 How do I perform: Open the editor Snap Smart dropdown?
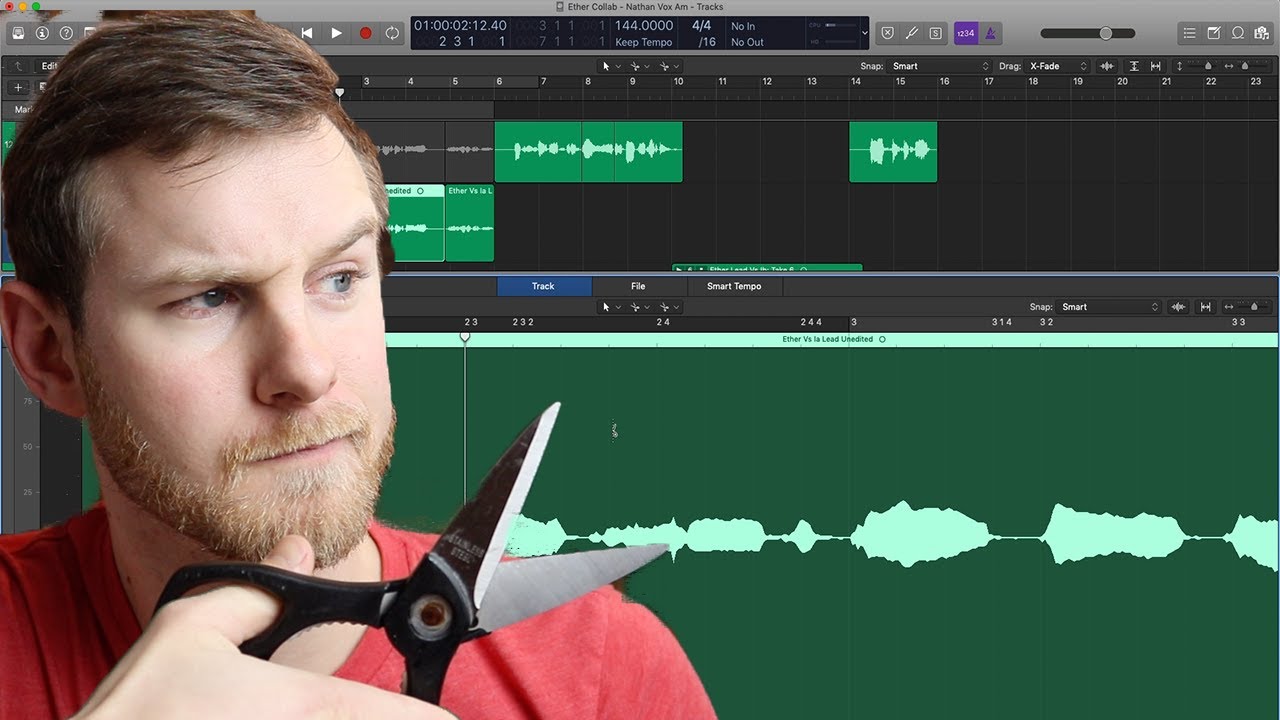tap(1109, 307)
